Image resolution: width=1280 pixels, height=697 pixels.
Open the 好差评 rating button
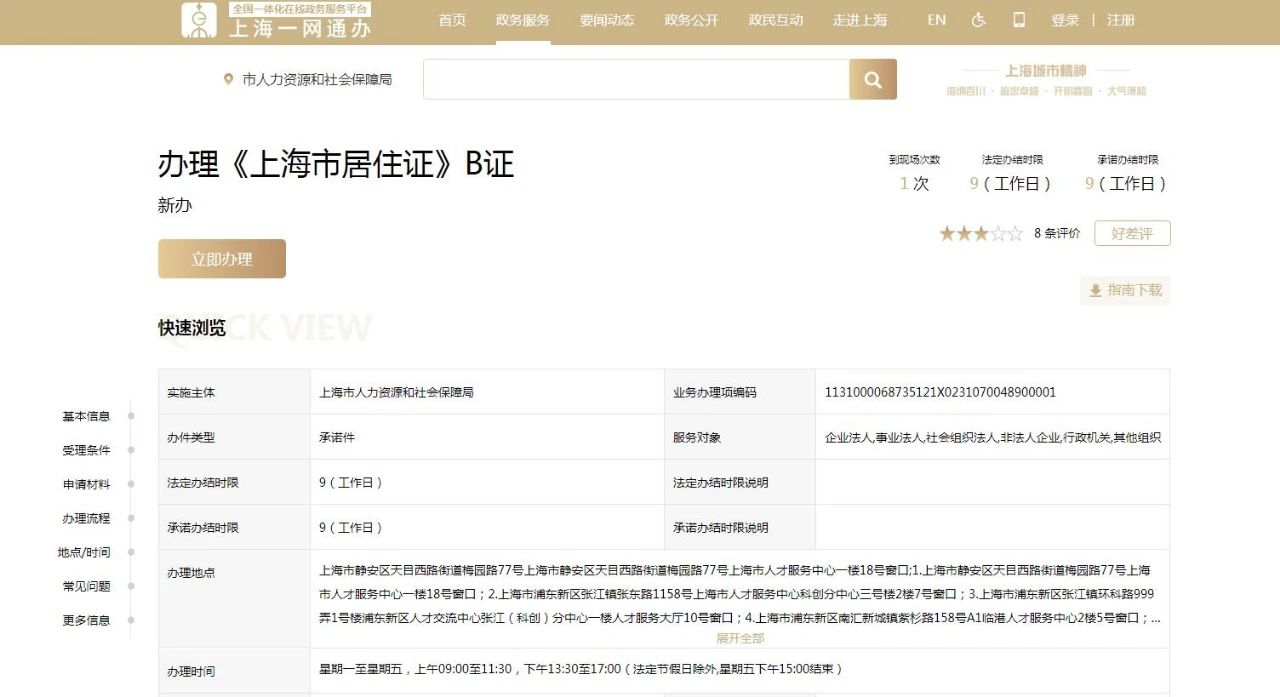click(x=1132, y=233)
